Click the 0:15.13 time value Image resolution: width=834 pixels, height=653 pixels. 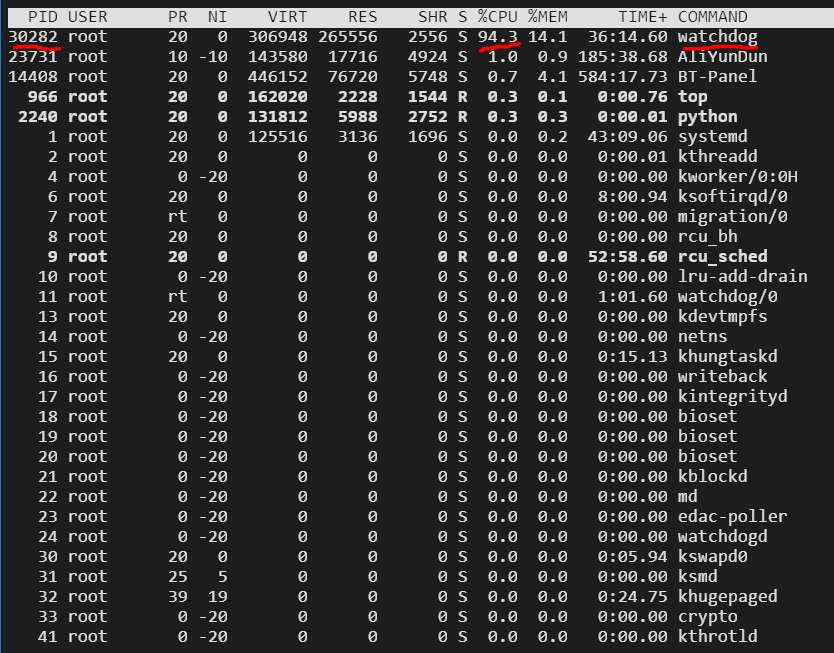point(632,357)
